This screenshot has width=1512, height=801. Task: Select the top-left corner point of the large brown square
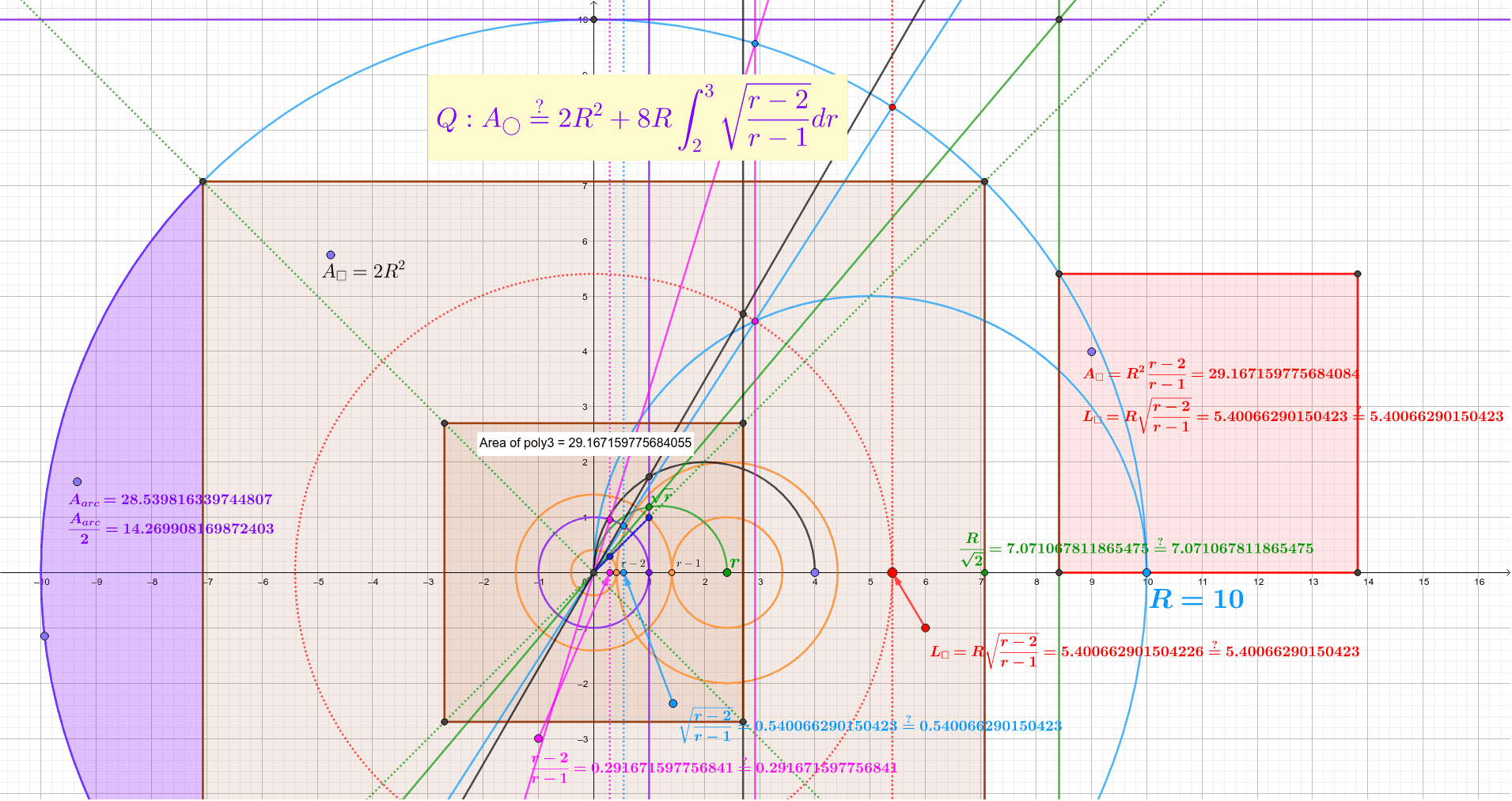click(203, 181)
